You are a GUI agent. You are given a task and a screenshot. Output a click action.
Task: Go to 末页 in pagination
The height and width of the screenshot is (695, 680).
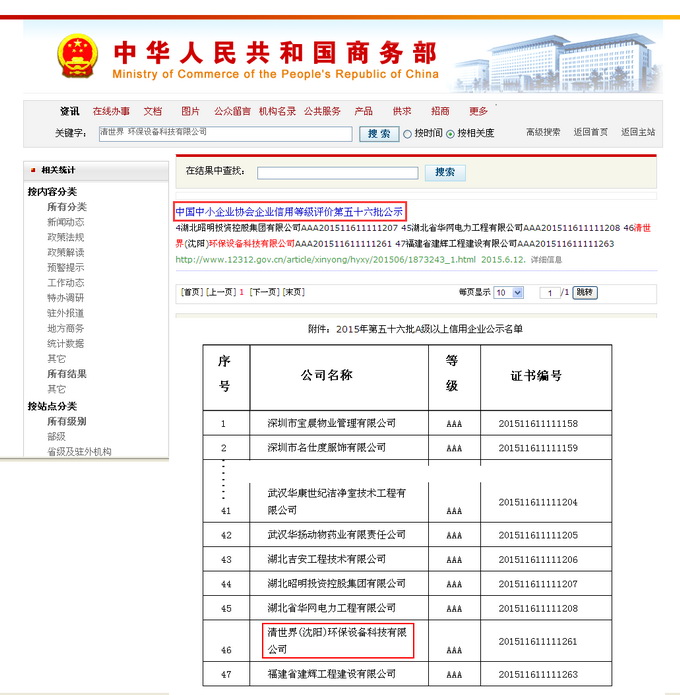[293, 292]
